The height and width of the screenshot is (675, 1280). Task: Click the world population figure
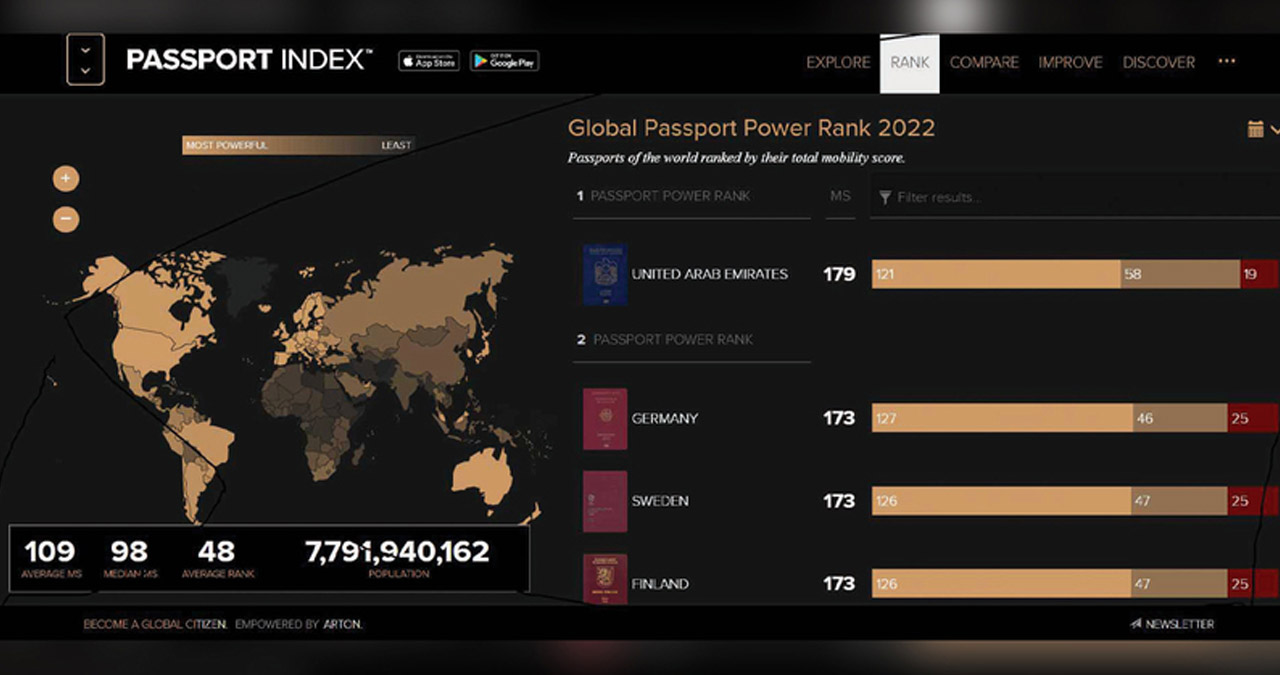tap(398, 551)
